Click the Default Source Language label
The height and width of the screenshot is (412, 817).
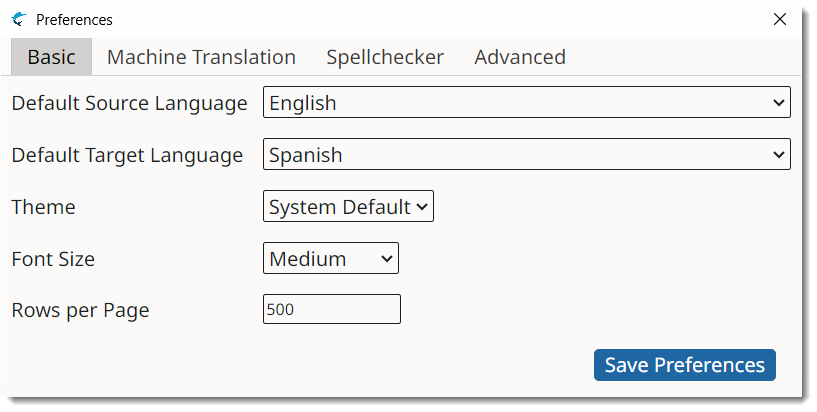(x=129, y=103)
